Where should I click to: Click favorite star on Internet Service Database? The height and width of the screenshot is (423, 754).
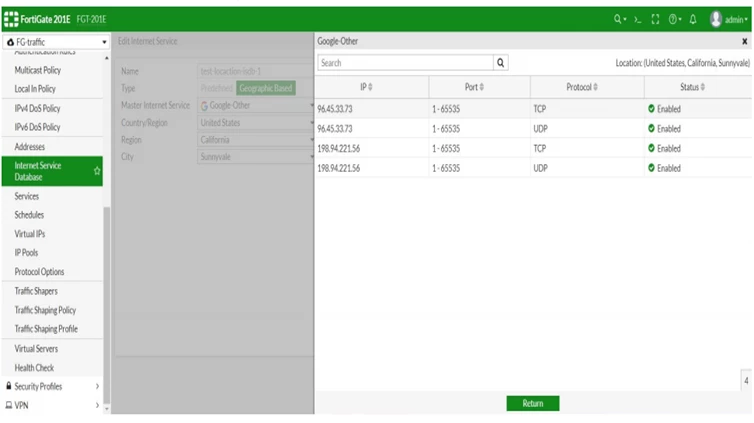click(x=97, y=171)
